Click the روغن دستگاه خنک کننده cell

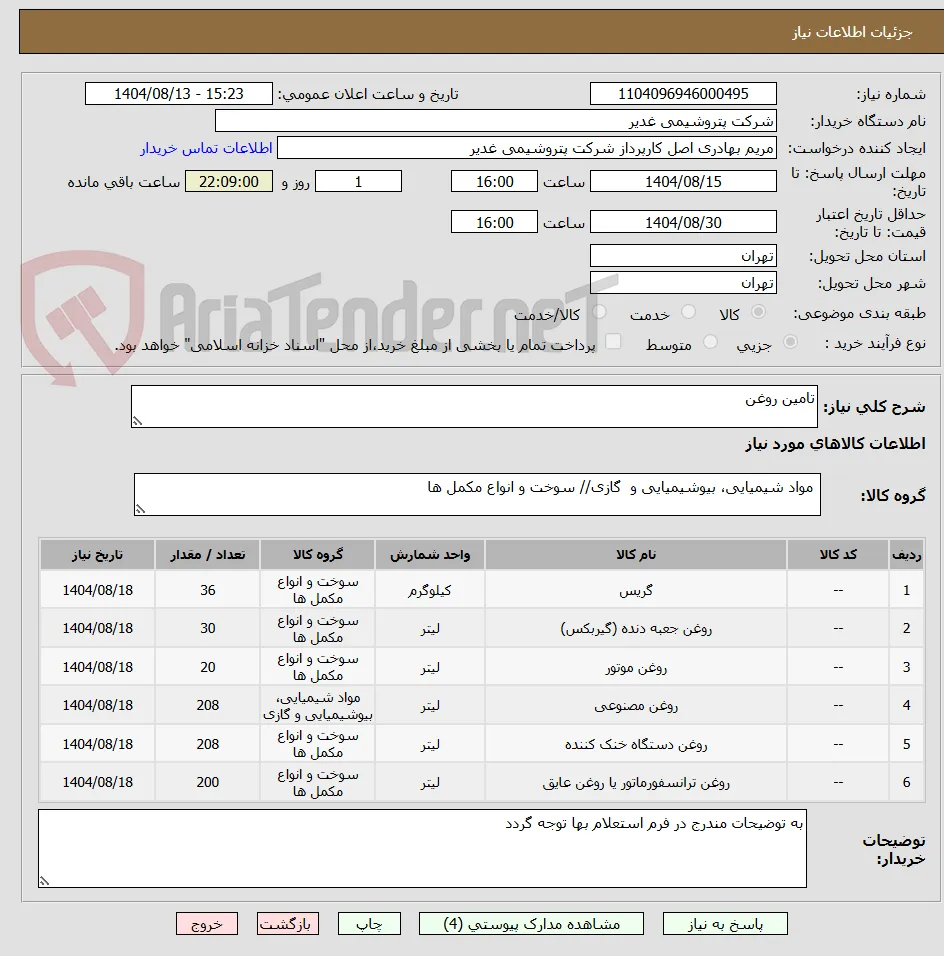click(635, 744)
